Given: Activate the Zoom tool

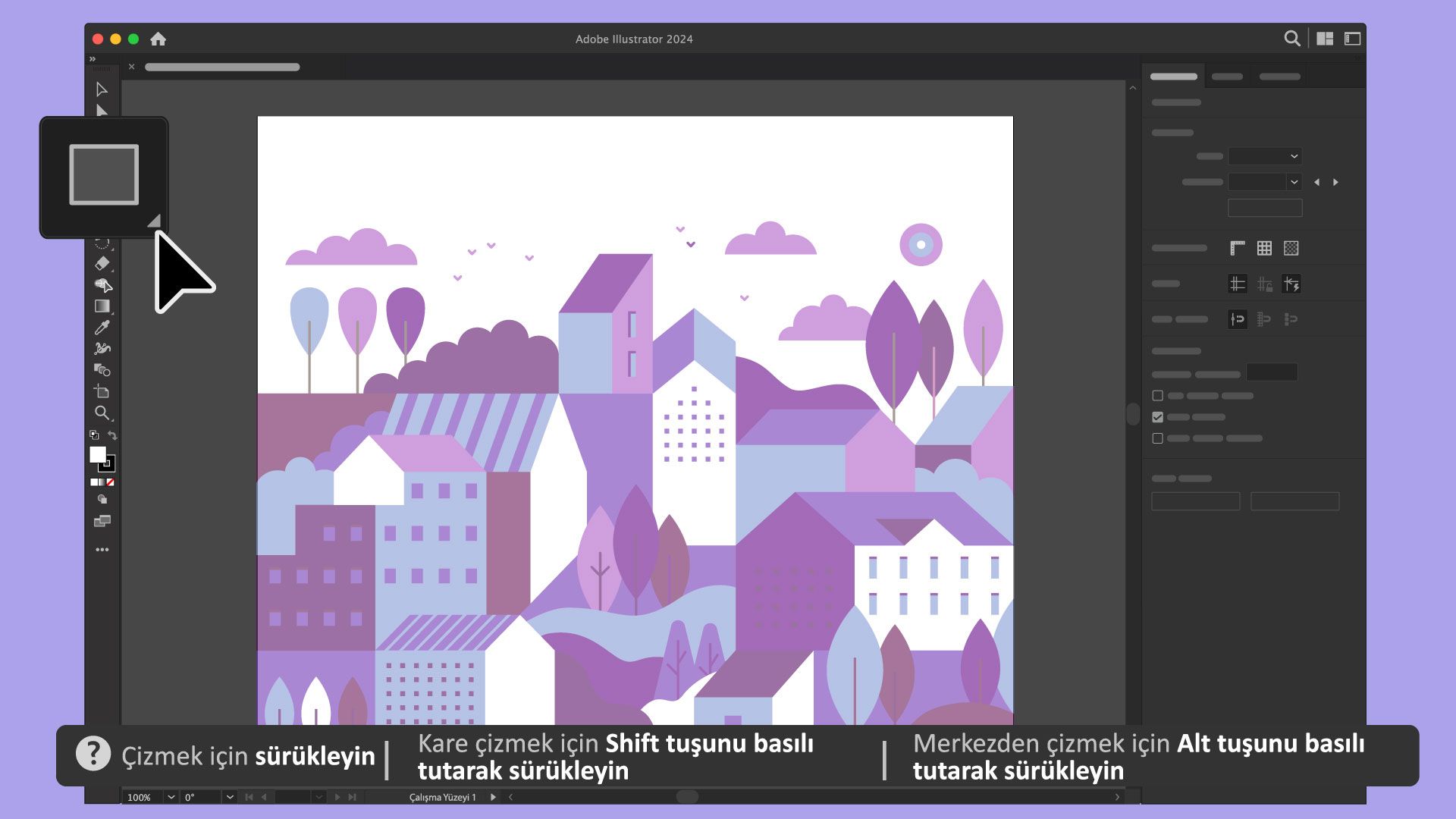Looking at the screenshot, I should (x=102, y=413).
